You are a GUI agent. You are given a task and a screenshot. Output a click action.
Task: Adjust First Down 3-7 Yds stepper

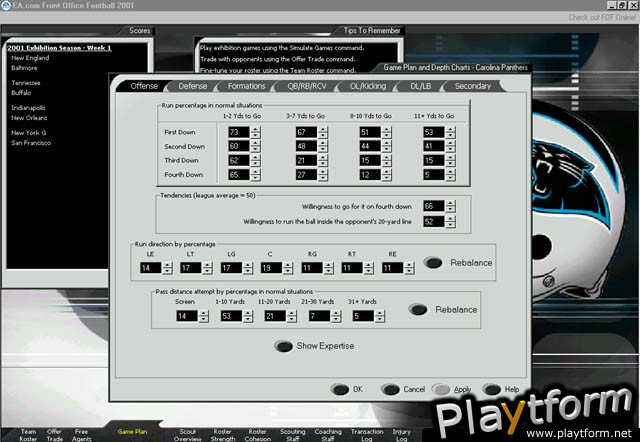pos(323,132)
